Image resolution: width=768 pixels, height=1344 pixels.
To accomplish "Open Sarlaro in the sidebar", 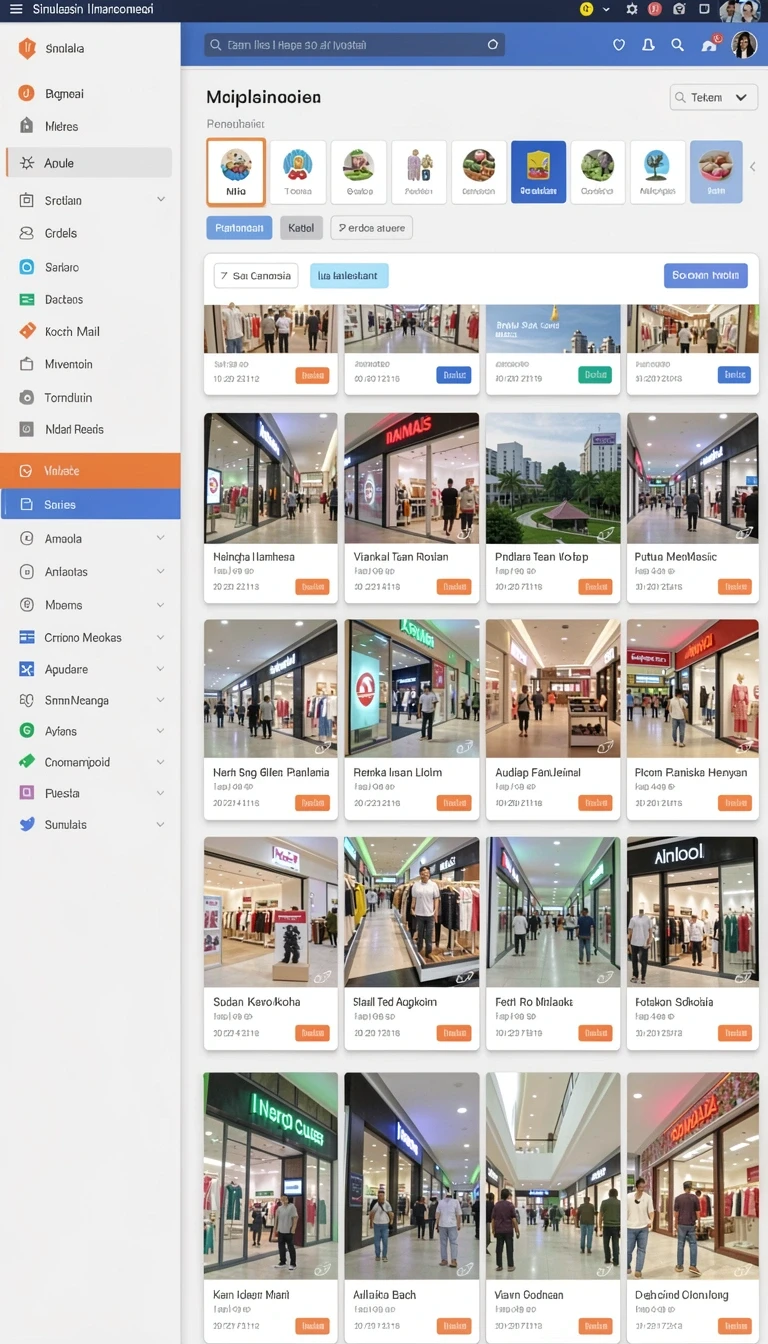I will (x=61, y=267).
